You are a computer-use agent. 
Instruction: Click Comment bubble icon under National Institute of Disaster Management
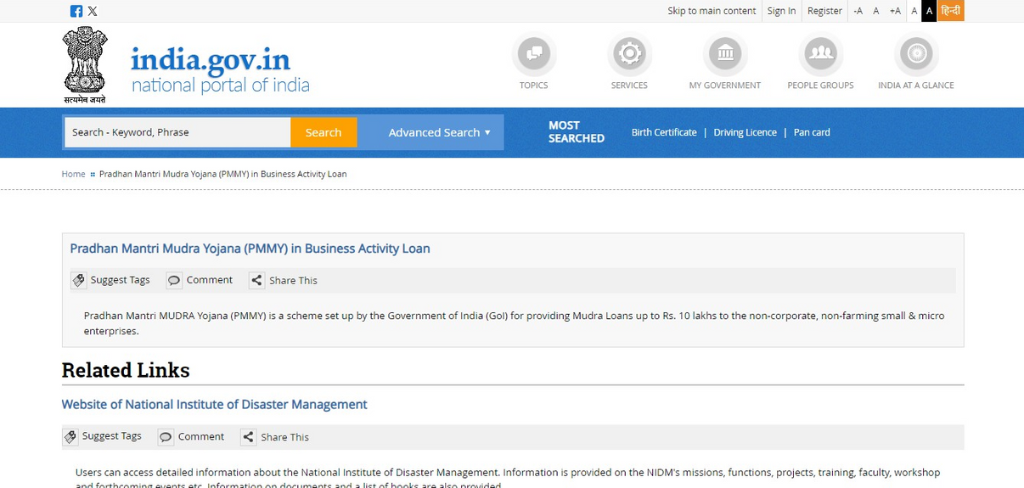click(166, 437)
